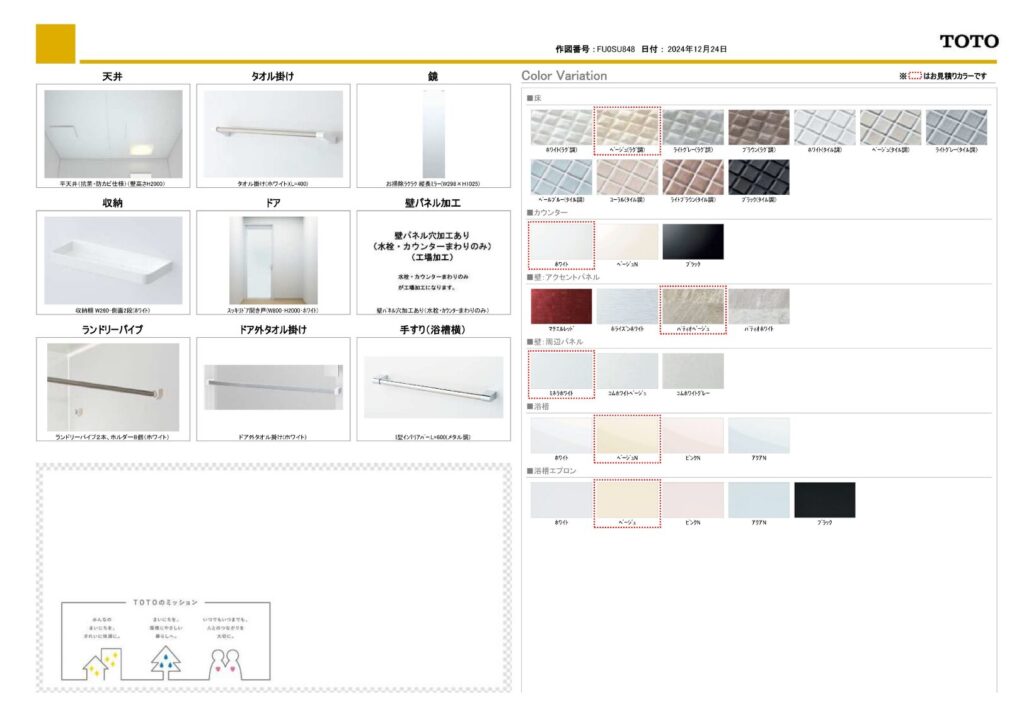
Task: Click the ドア外タオル掛け image
Action: (273, 387)
